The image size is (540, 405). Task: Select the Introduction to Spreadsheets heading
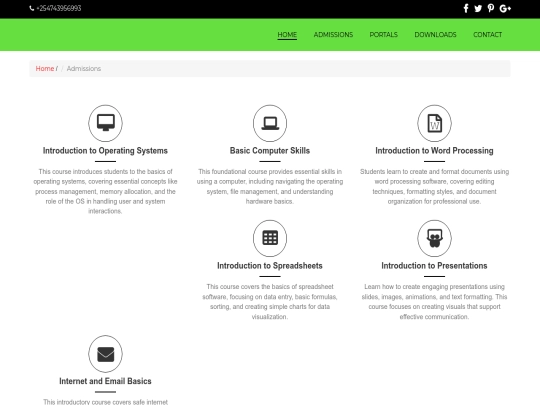(x=270, y=266)
